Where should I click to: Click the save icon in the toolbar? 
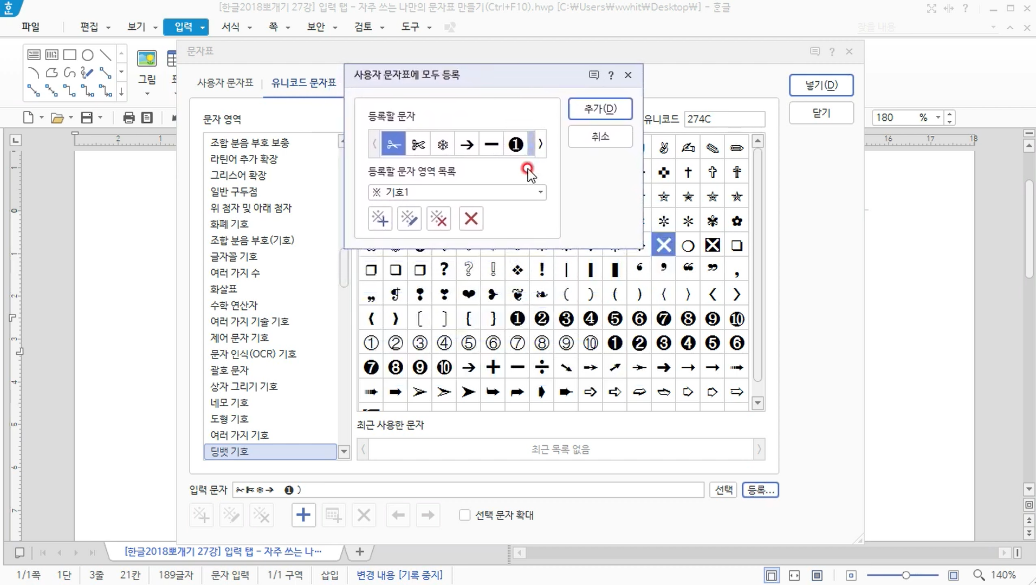pyautogui.click(x=87, y=118)
